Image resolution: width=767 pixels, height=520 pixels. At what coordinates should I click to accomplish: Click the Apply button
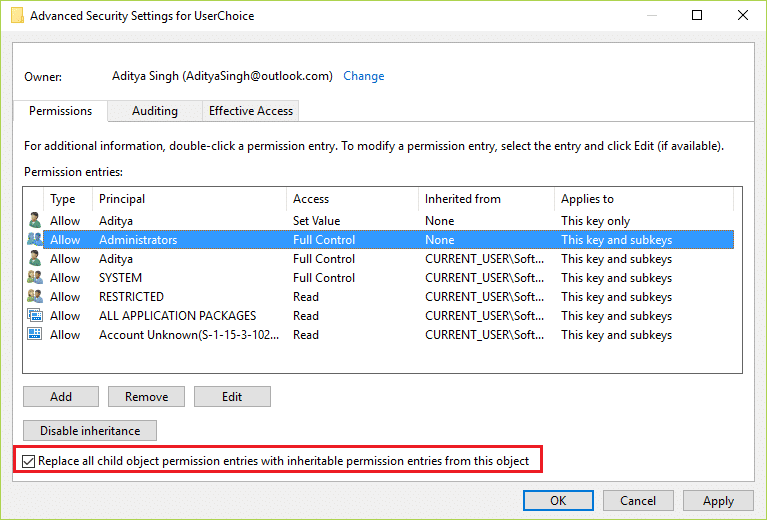coord(718,500)
